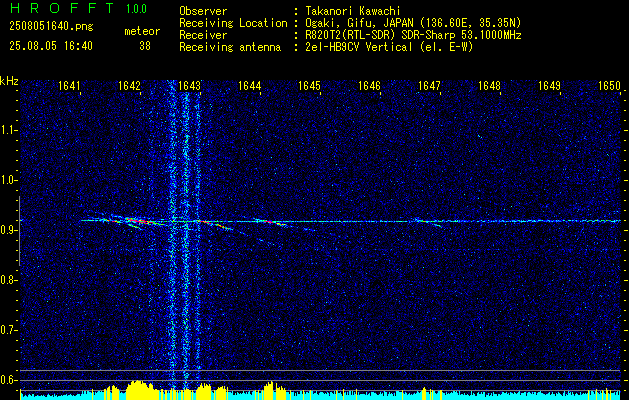629x400 pixels.
Task: Click location Ogaki, Gifu, JAPAN text
Action: point(413,23)
